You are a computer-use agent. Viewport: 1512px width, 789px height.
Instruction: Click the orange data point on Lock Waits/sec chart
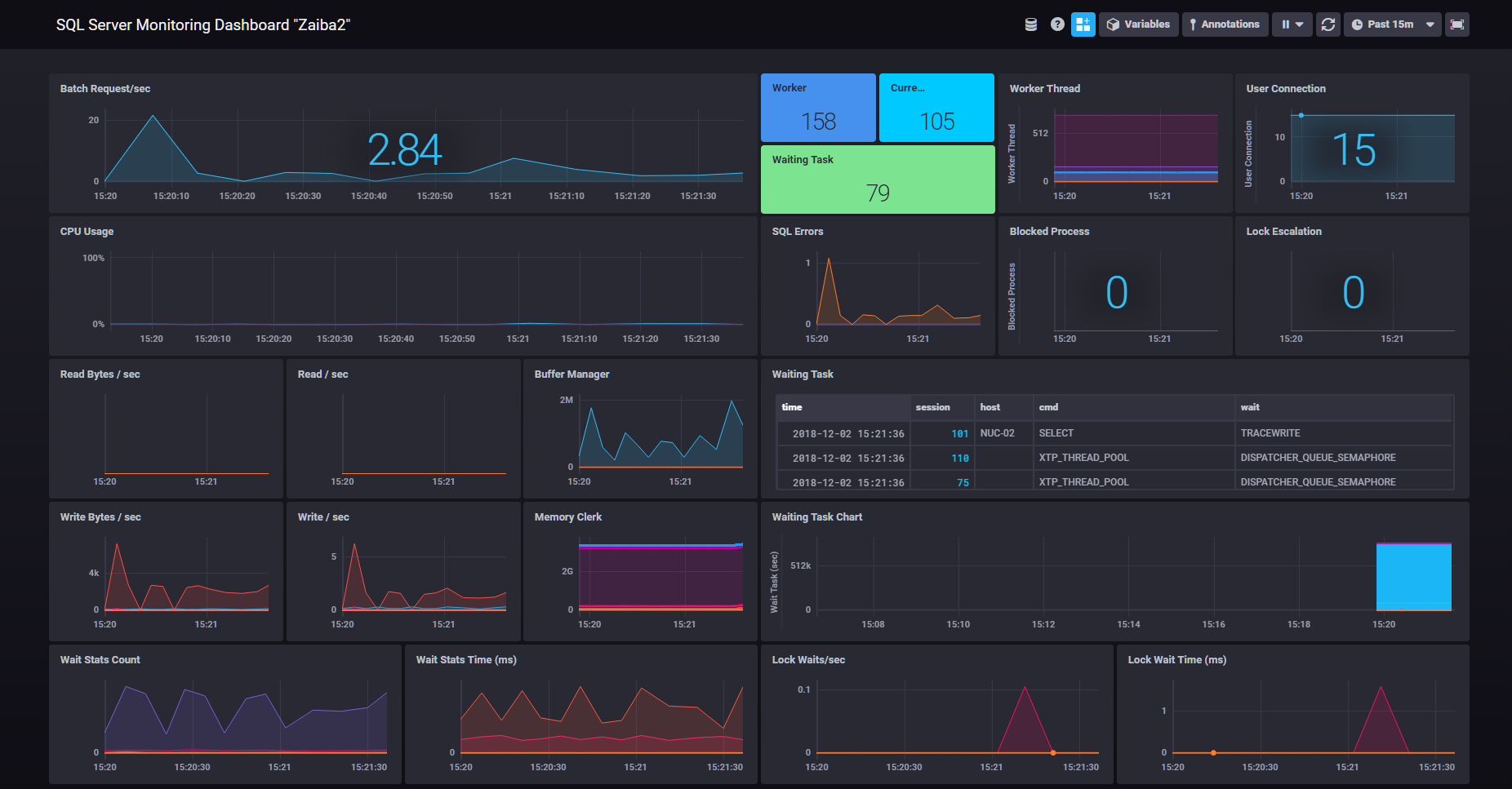pos(1053,752)
